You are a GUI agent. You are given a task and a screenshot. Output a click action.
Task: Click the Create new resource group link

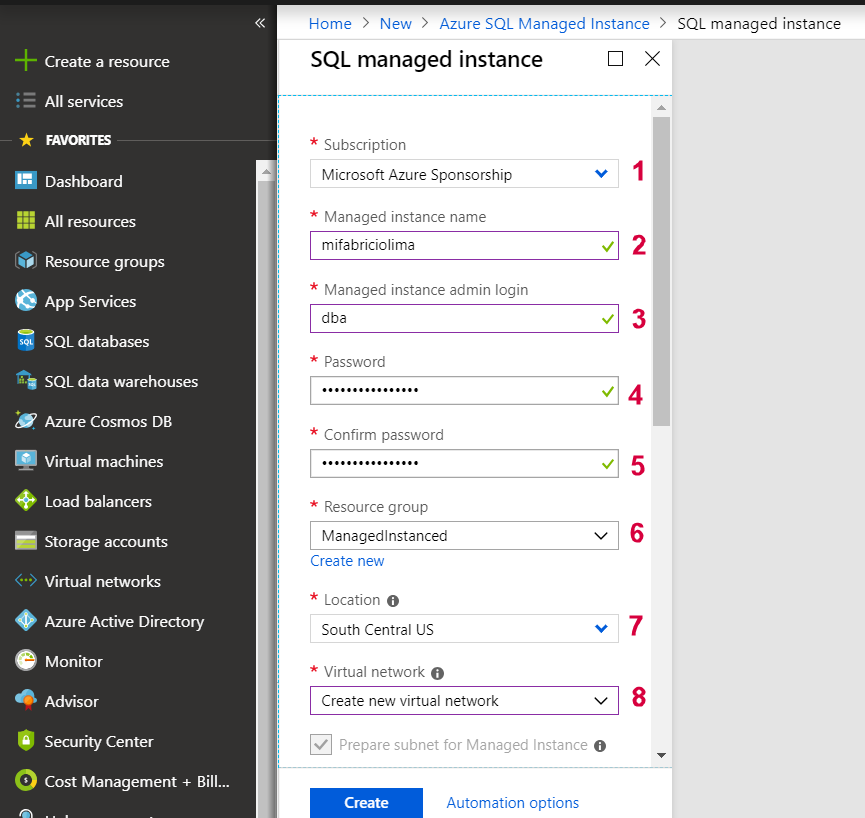tap(347, 561)
